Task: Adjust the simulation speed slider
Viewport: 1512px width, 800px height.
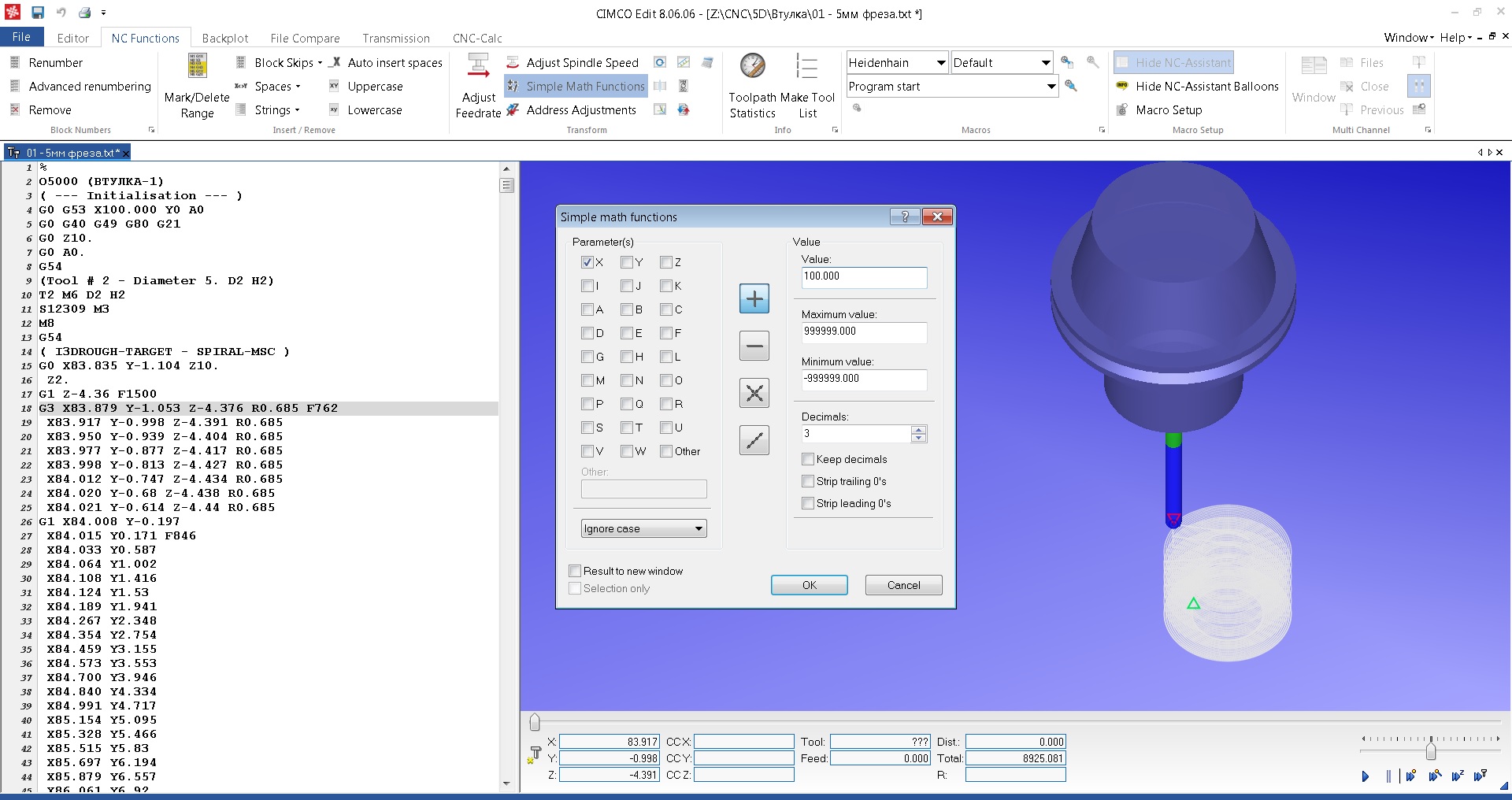Action: (1431, 750)
